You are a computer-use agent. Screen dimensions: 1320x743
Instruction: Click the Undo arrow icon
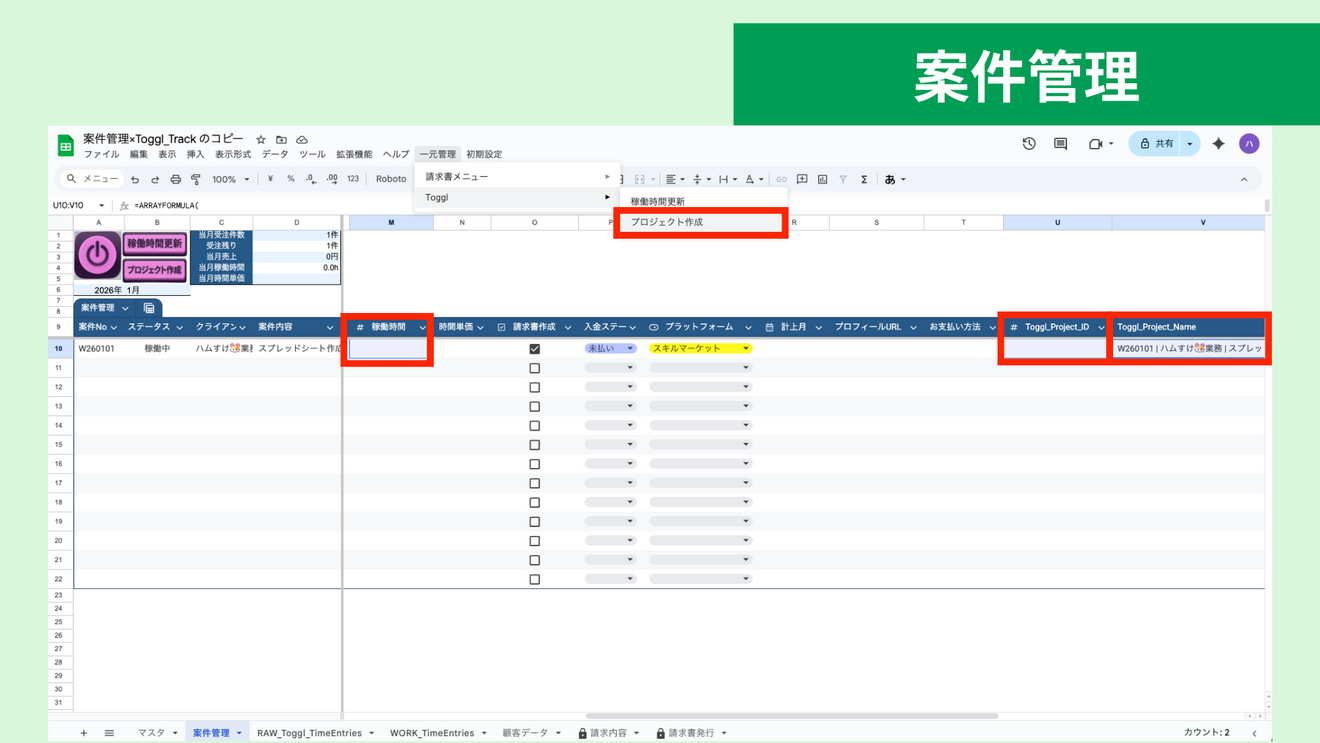point(135,180)
